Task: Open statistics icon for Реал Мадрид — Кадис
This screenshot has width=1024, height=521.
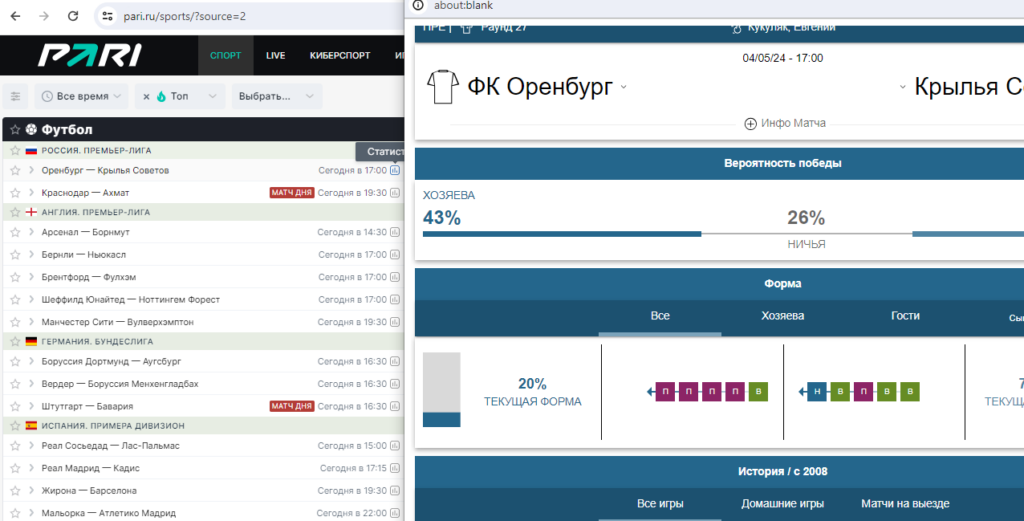Action: pos(394,468)
